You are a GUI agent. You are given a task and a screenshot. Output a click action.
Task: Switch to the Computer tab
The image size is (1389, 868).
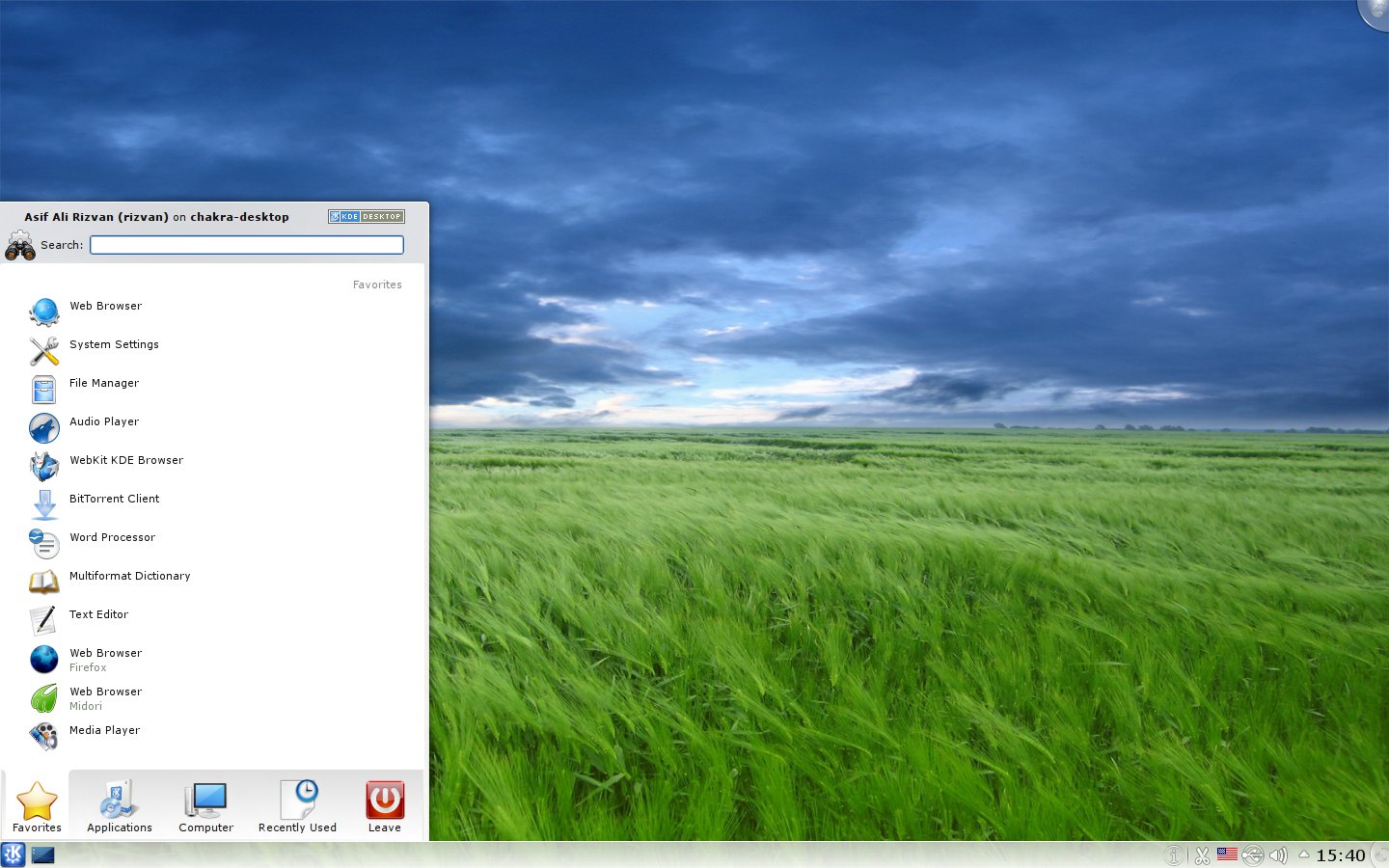(x=205, y=806)
